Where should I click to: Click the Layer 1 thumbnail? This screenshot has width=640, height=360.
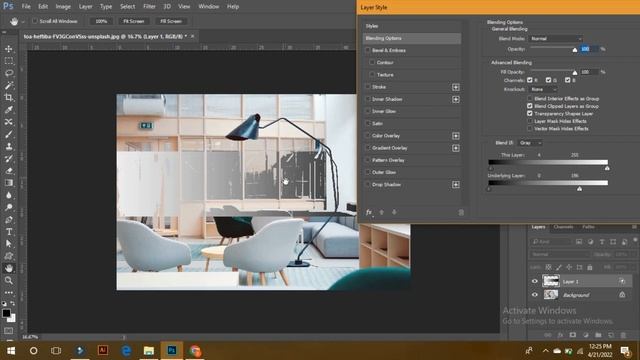point(551,281)
